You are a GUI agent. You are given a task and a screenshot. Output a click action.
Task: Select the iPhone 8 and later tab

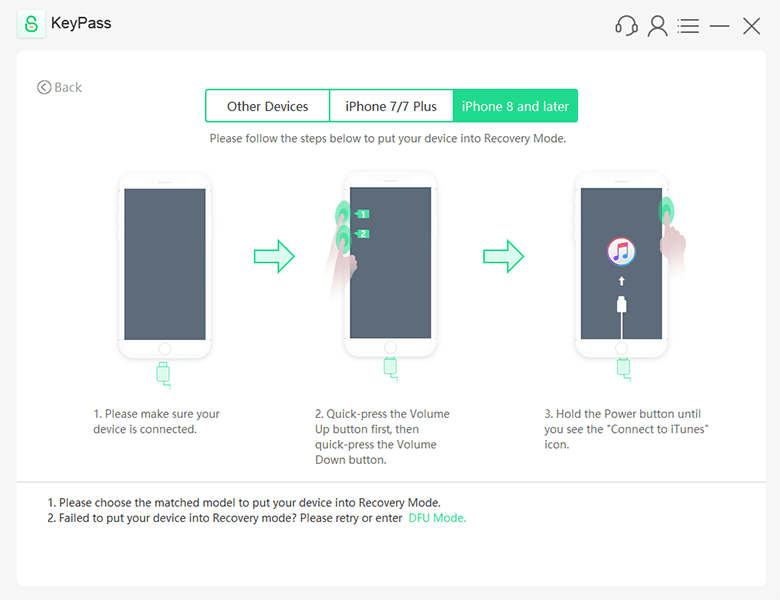515,106
